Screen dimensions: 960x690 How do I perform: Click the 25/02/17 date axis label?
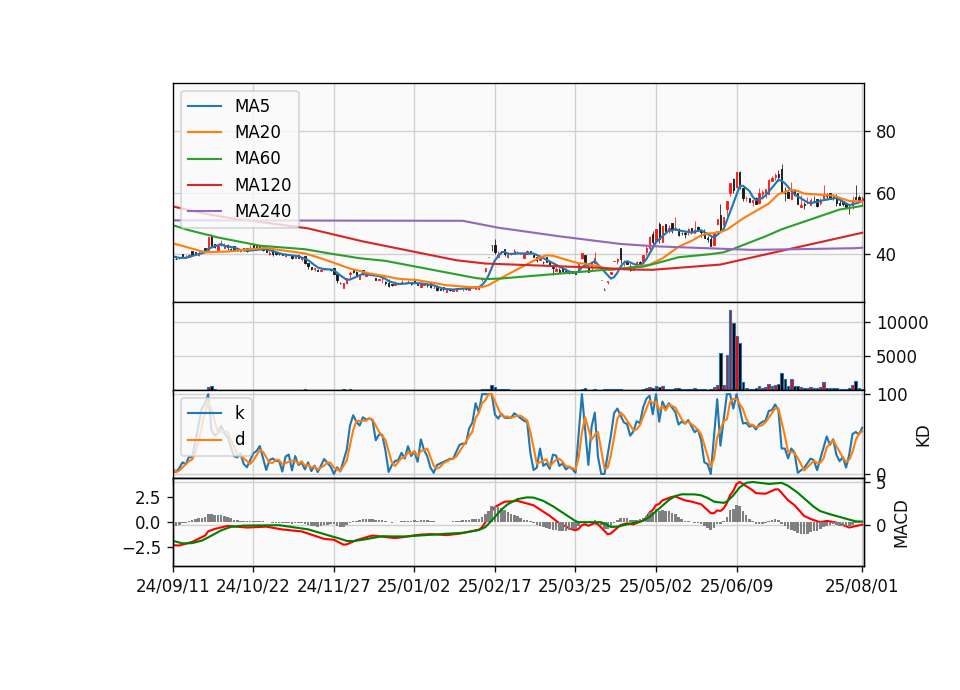coord(495,586)
